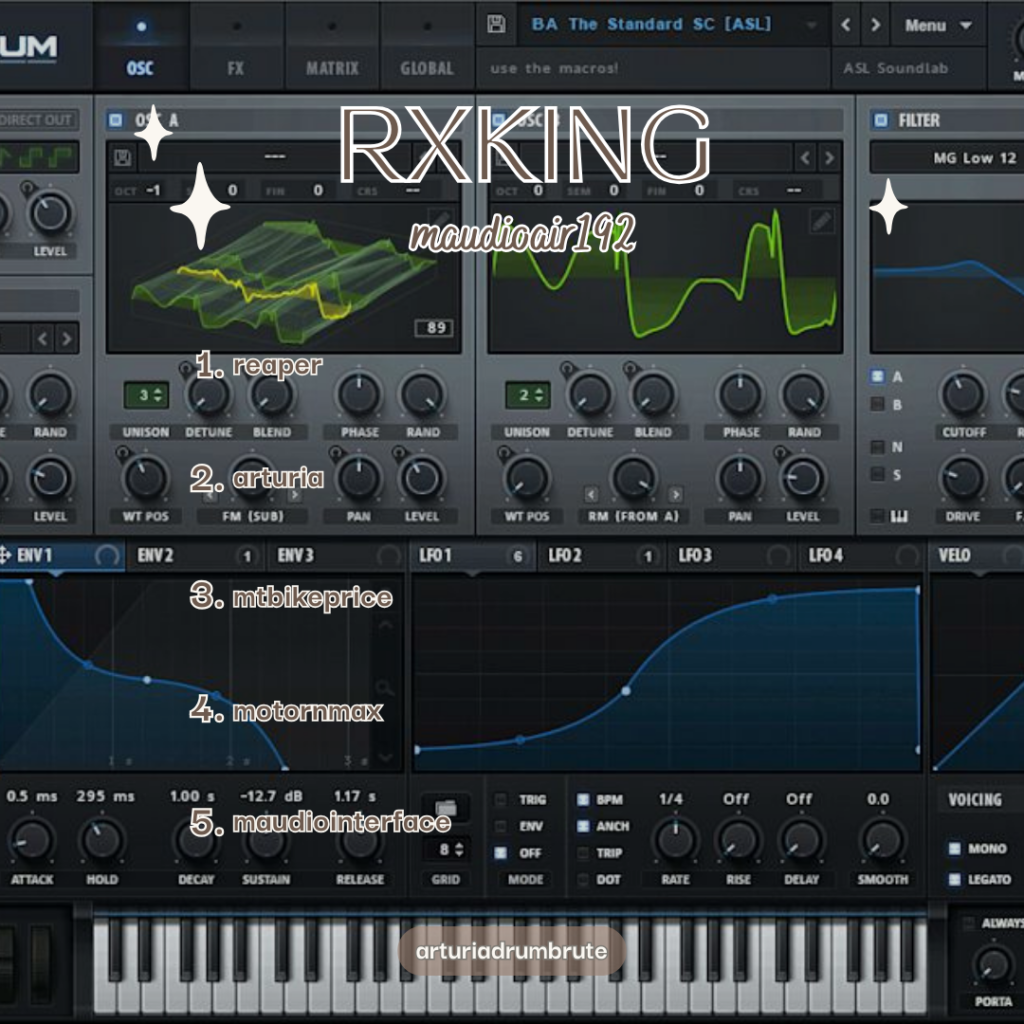Go to previous preset with left arrow
This screenshot has height=1024, width=1024.
pos(846,25)
